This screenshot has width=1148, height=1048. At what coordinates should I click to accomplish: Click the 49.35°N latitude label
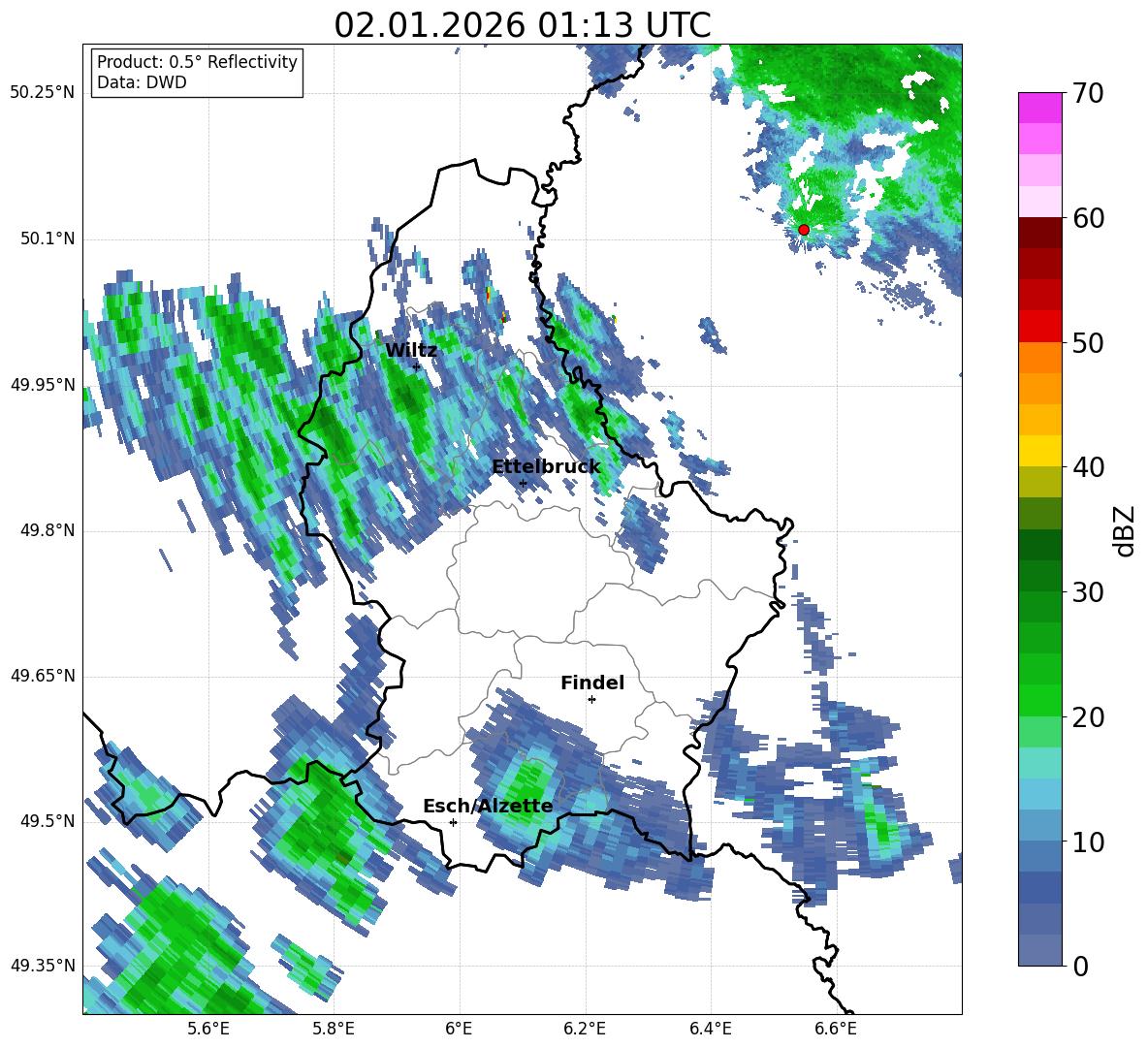pyautogui.click(x=43, y=966)
